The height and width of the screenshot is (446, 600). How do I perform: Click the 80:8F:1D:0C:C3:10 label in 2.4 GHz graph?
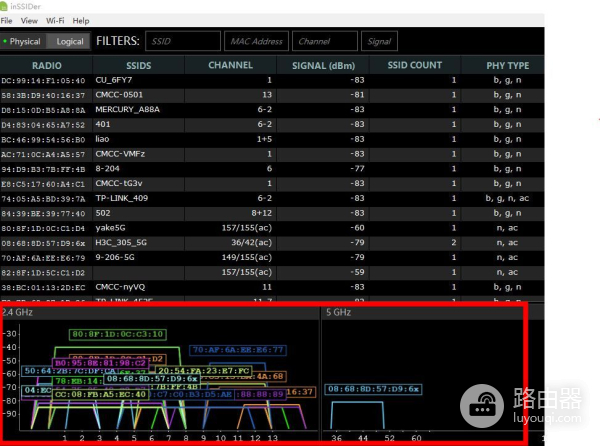pos(118,334)
